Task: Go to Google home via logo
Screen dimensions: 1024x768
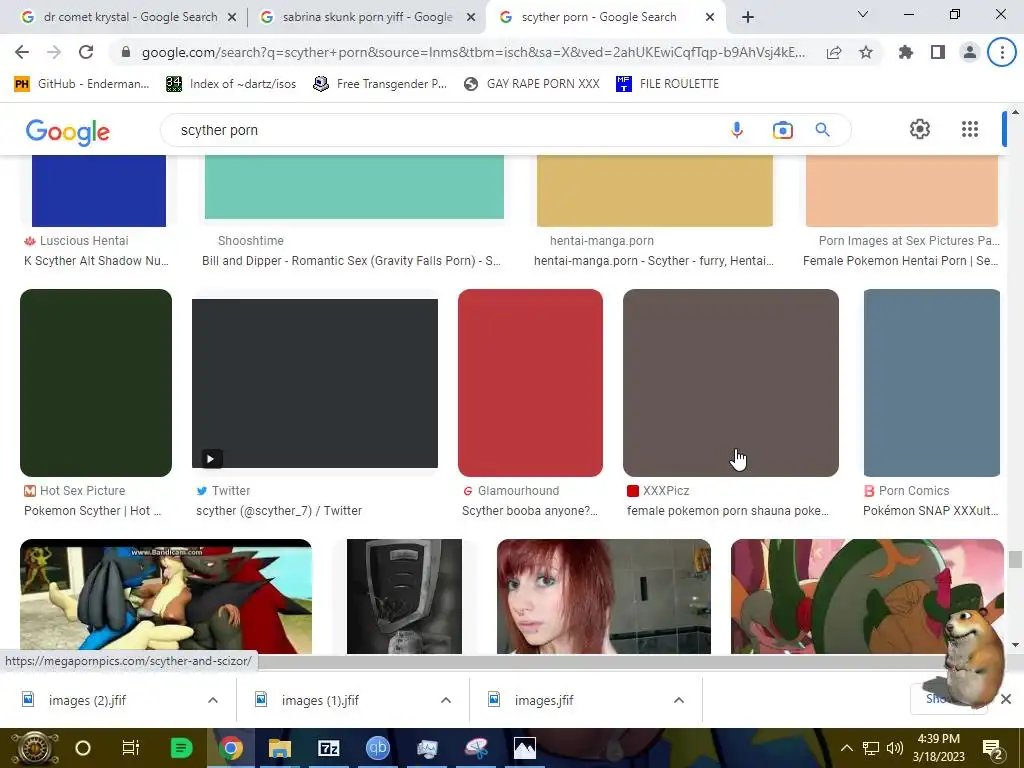Action: (x=68, y=132)
